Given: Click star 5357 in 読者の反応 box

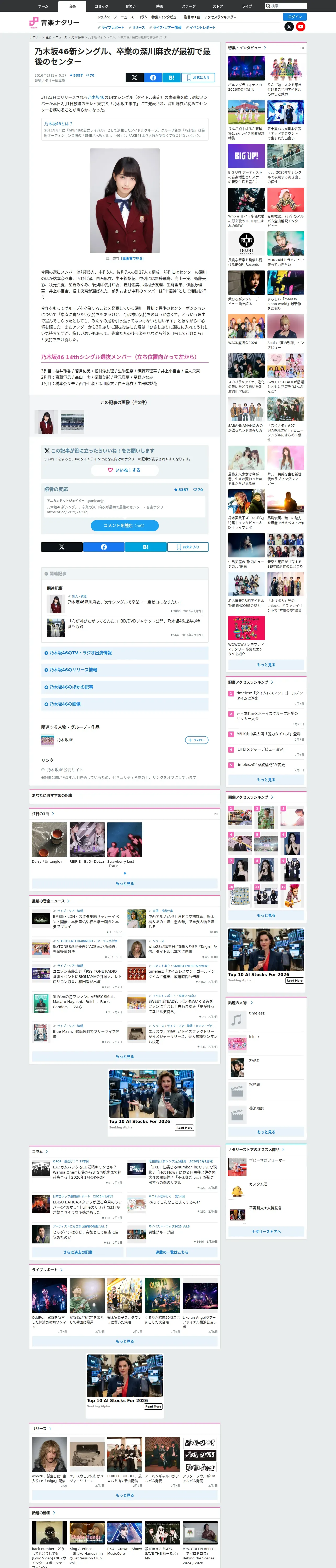Looking at the screenshot, I should coord(181,489).
